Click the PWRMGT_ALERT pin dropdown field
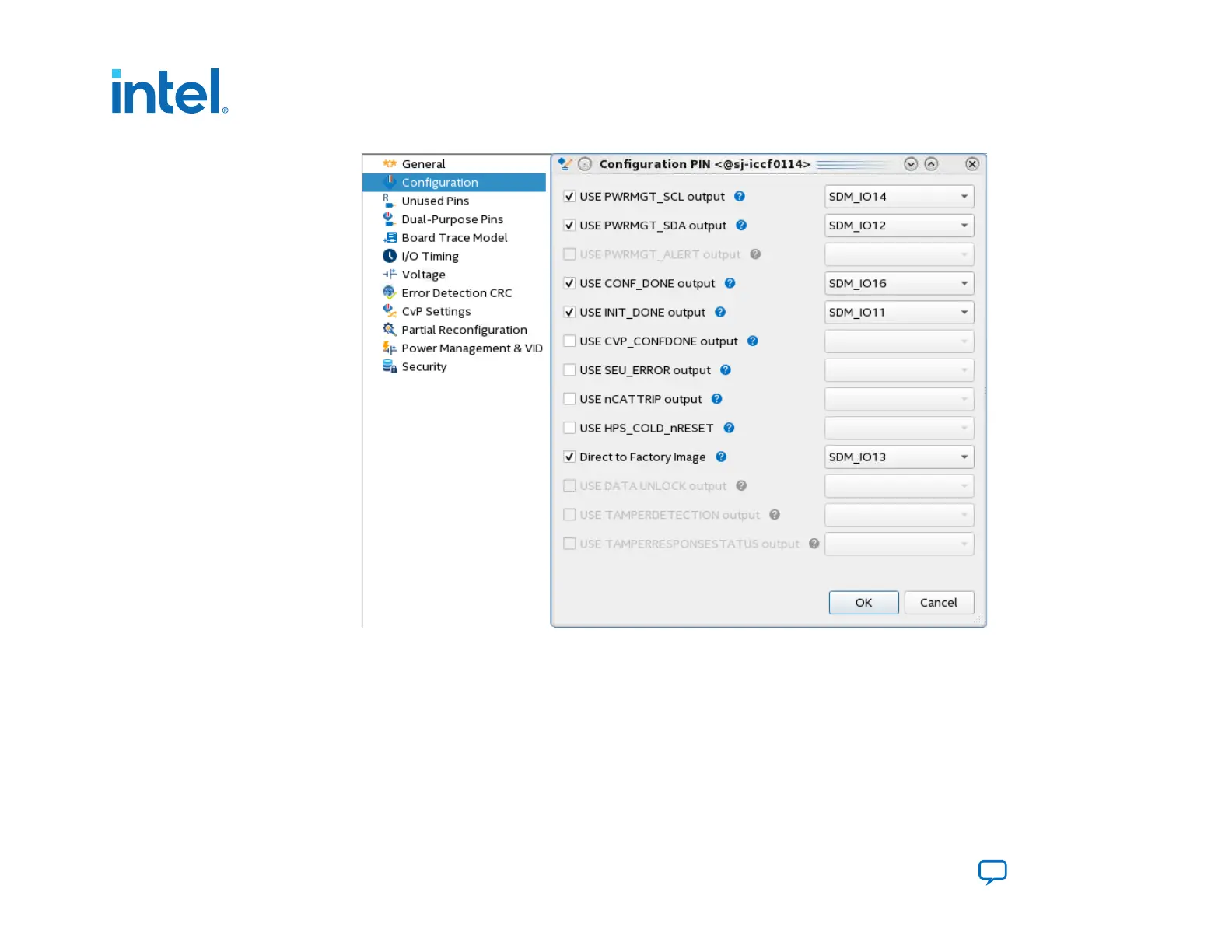The height and width of the screenshot is (952, 1232). pos(899,254)
